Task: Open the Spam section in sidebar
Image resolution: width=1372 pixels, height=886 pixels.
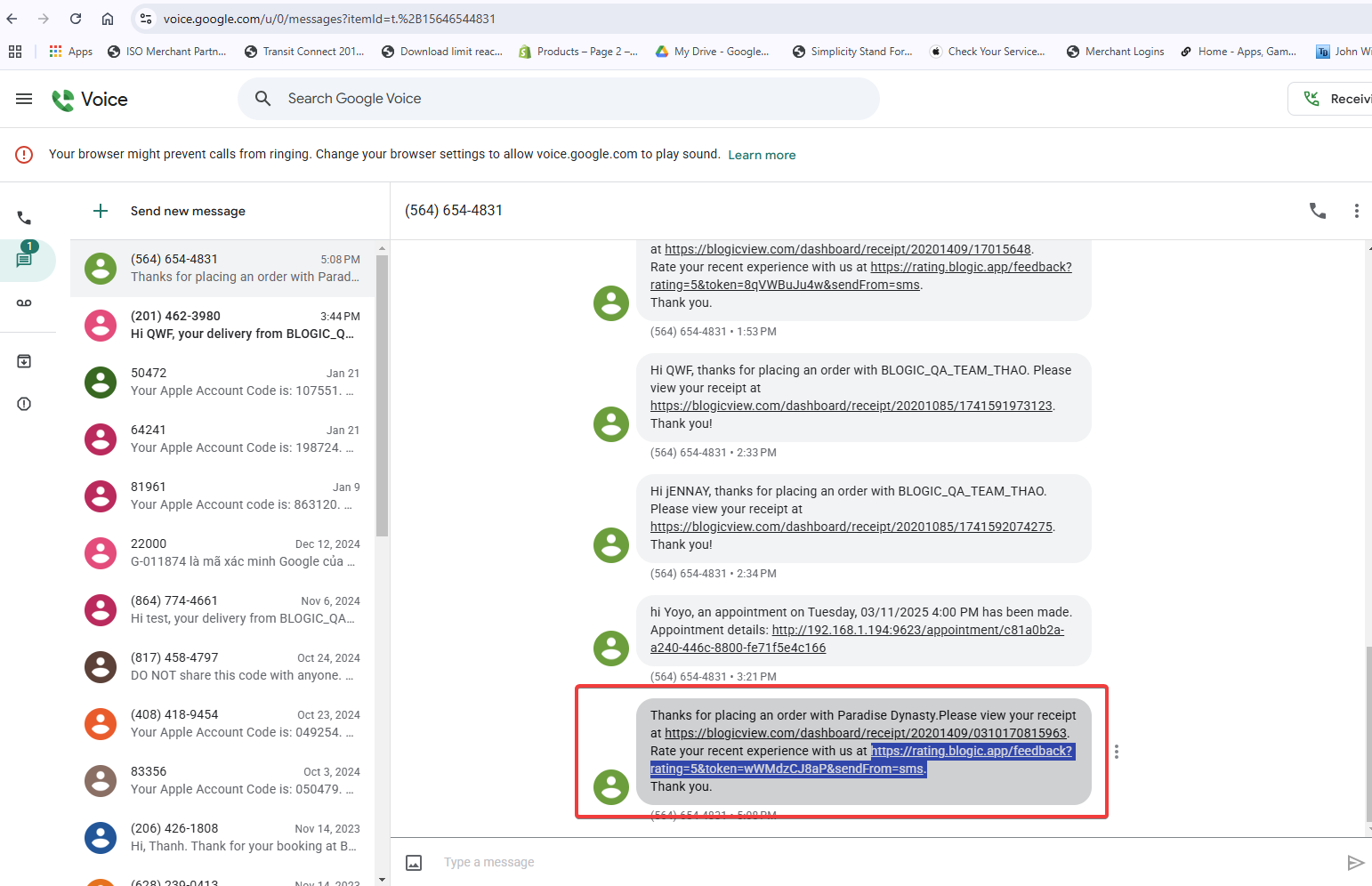Action: pyautogui.click(x=24, y=404)
